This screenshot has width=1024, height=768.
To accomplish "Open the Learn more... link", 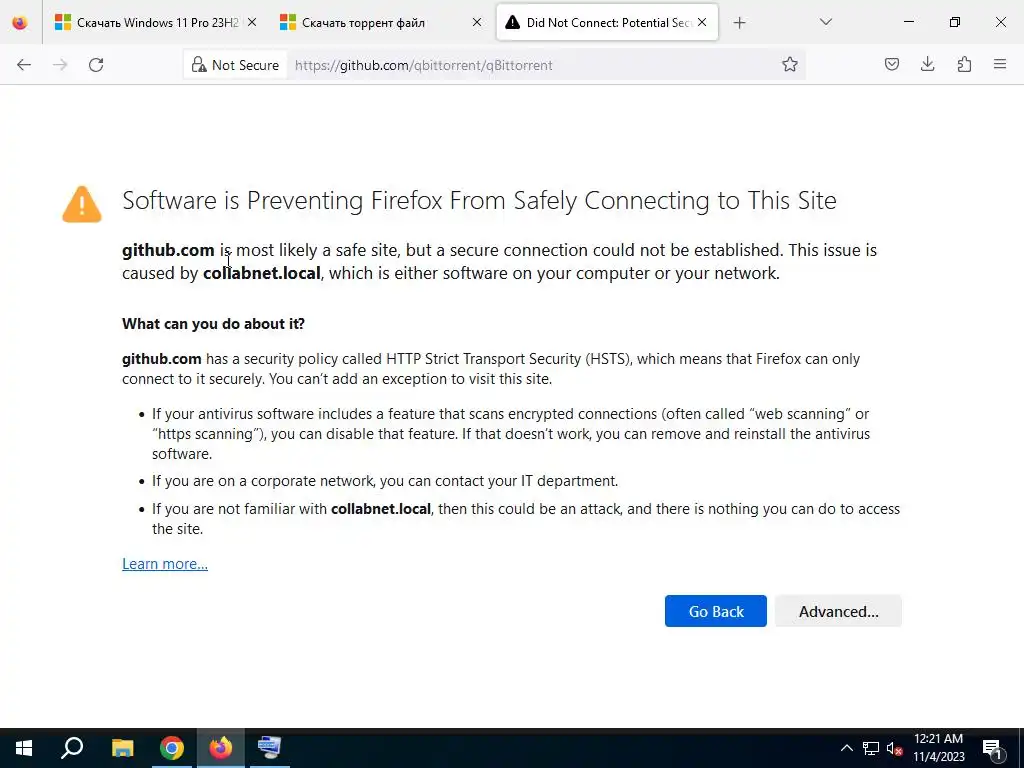I will (x=165, y=564).
